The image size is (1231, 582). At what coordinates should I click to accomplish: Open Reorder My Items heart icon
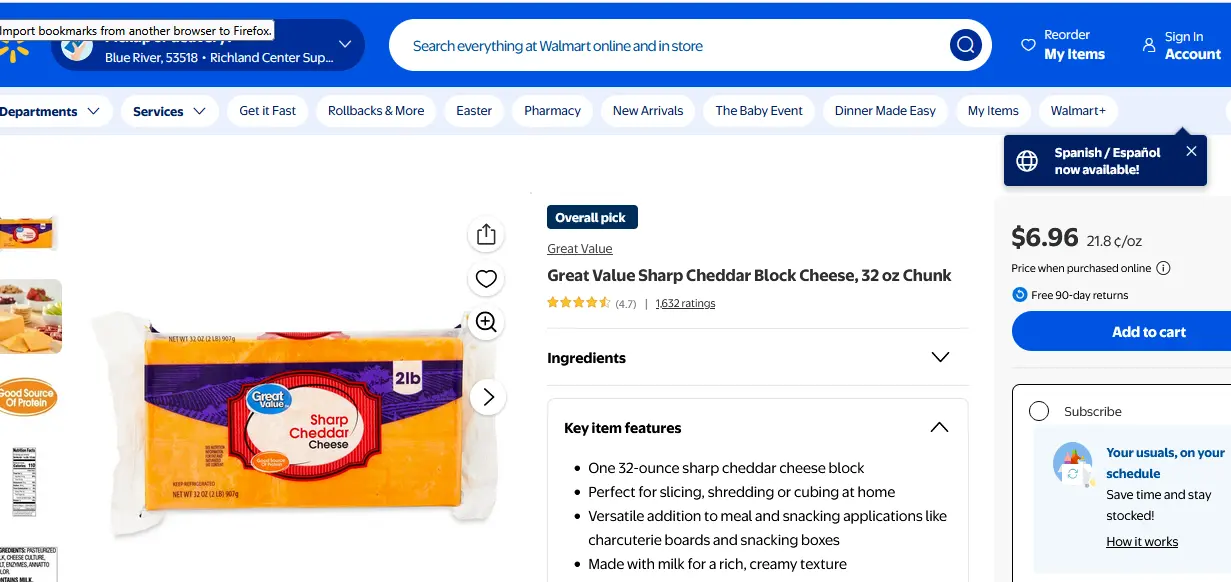coord(1028,45)
